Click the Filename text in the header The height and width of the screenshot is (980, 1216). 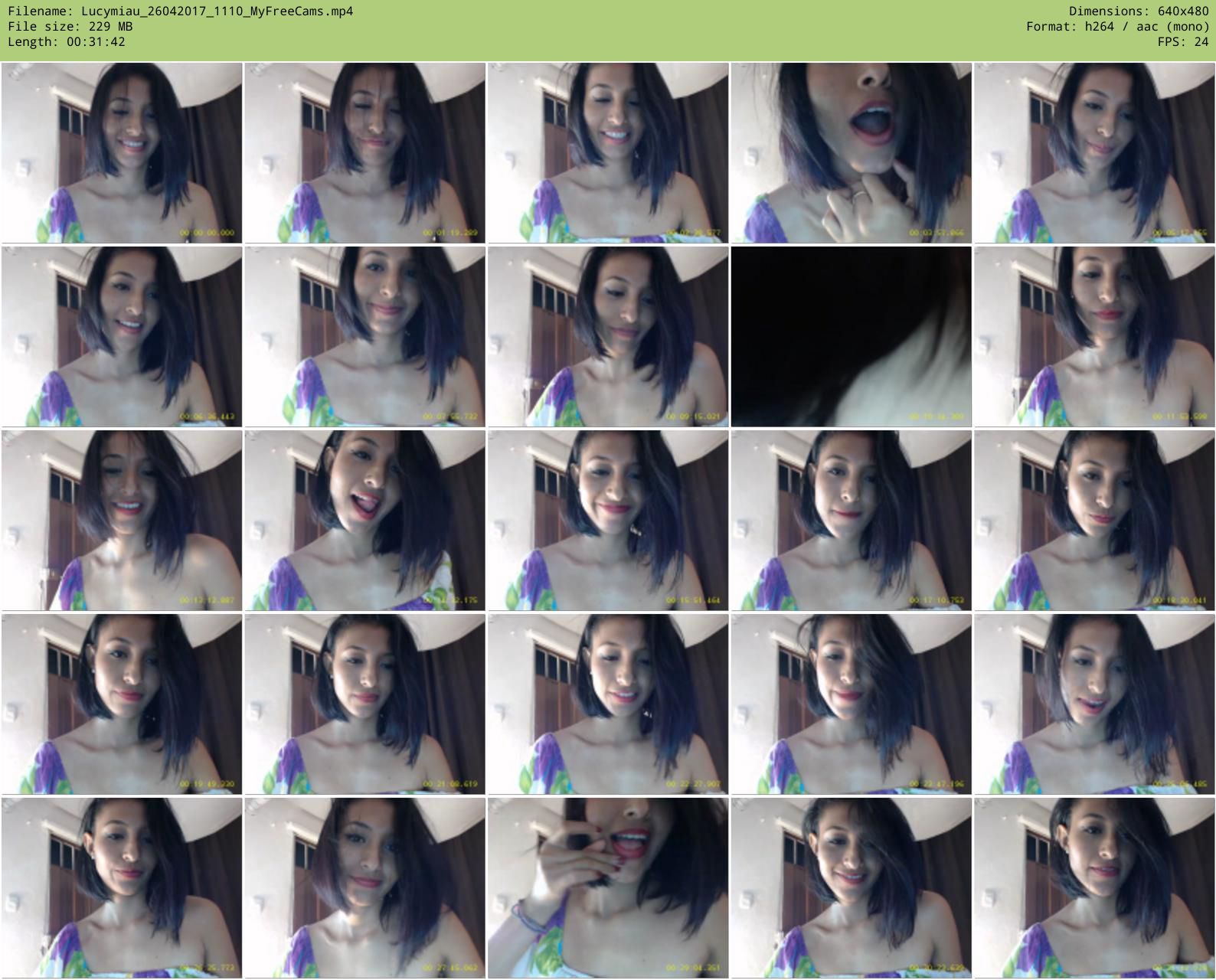tap(181, 11)
